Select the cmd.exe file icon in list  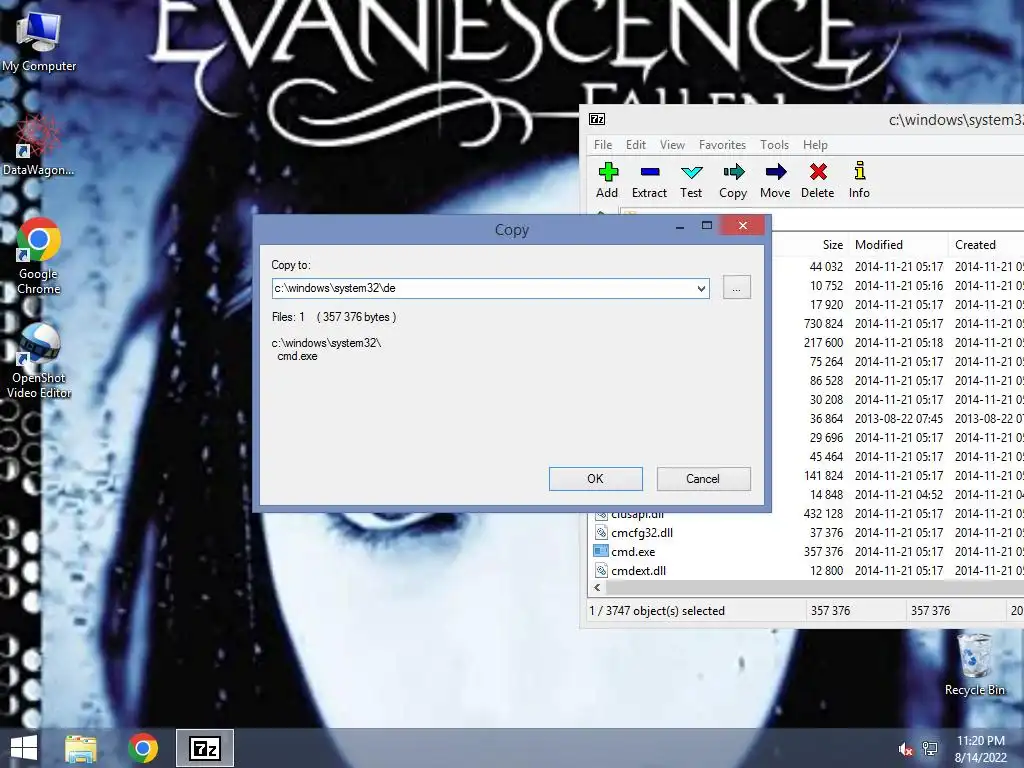point(601,551)
